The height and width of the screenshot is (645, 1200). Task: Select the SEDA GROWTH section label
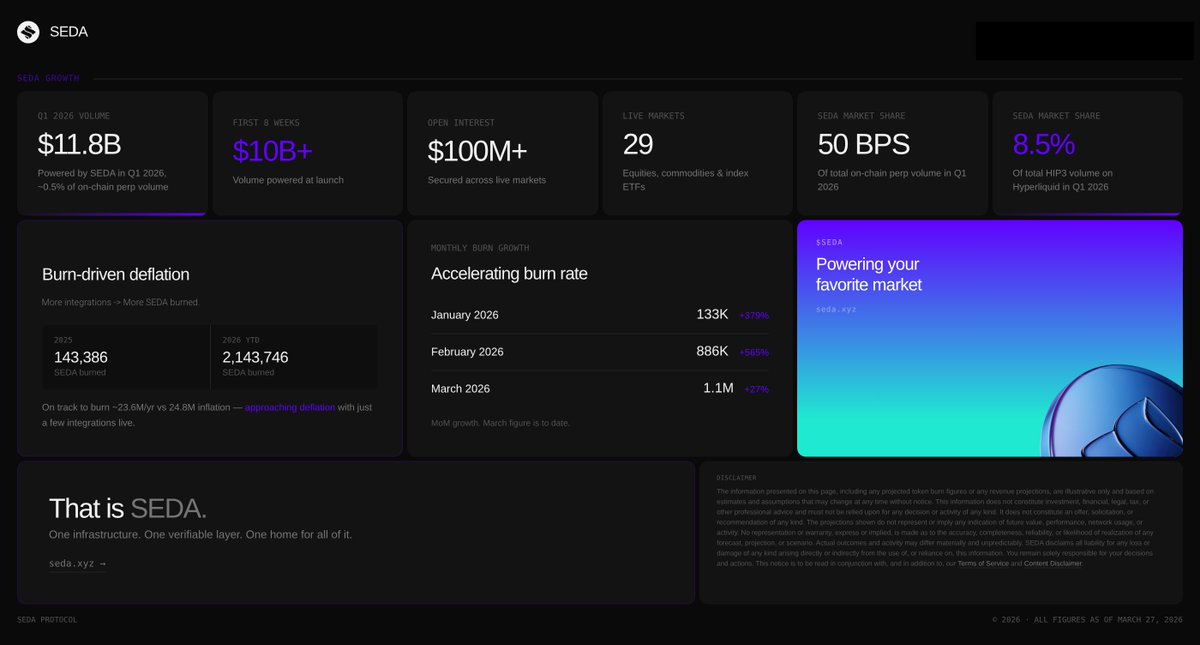(48, 78)
